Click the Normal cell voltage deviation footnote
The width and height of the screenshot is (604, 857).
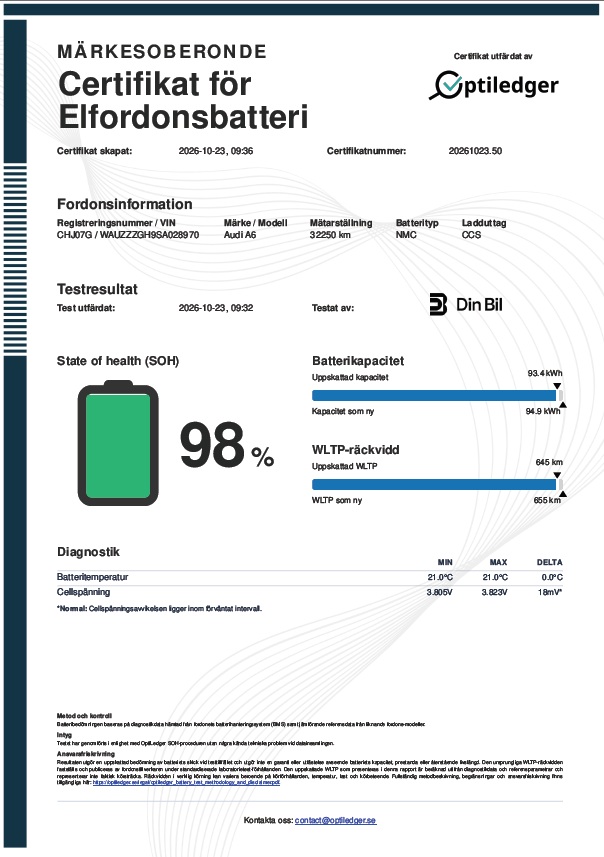(160, 608)
